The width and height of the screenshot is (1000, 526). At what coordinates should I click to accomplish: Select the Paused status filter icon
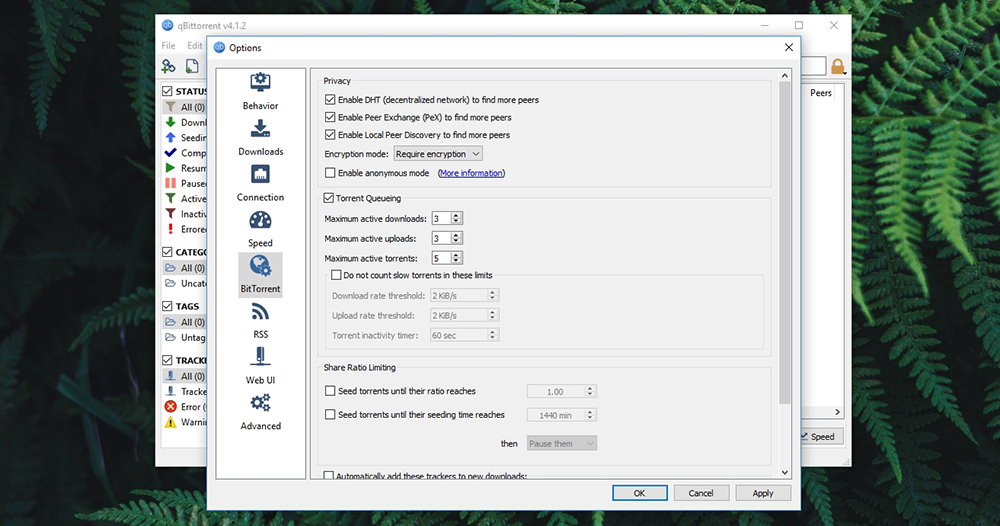170,184
